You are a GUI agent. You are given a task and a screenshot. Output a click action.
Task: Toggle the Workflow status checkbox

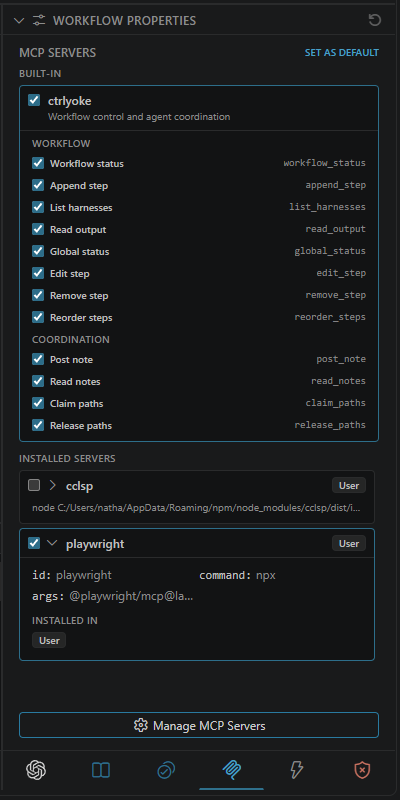[38, 163]
